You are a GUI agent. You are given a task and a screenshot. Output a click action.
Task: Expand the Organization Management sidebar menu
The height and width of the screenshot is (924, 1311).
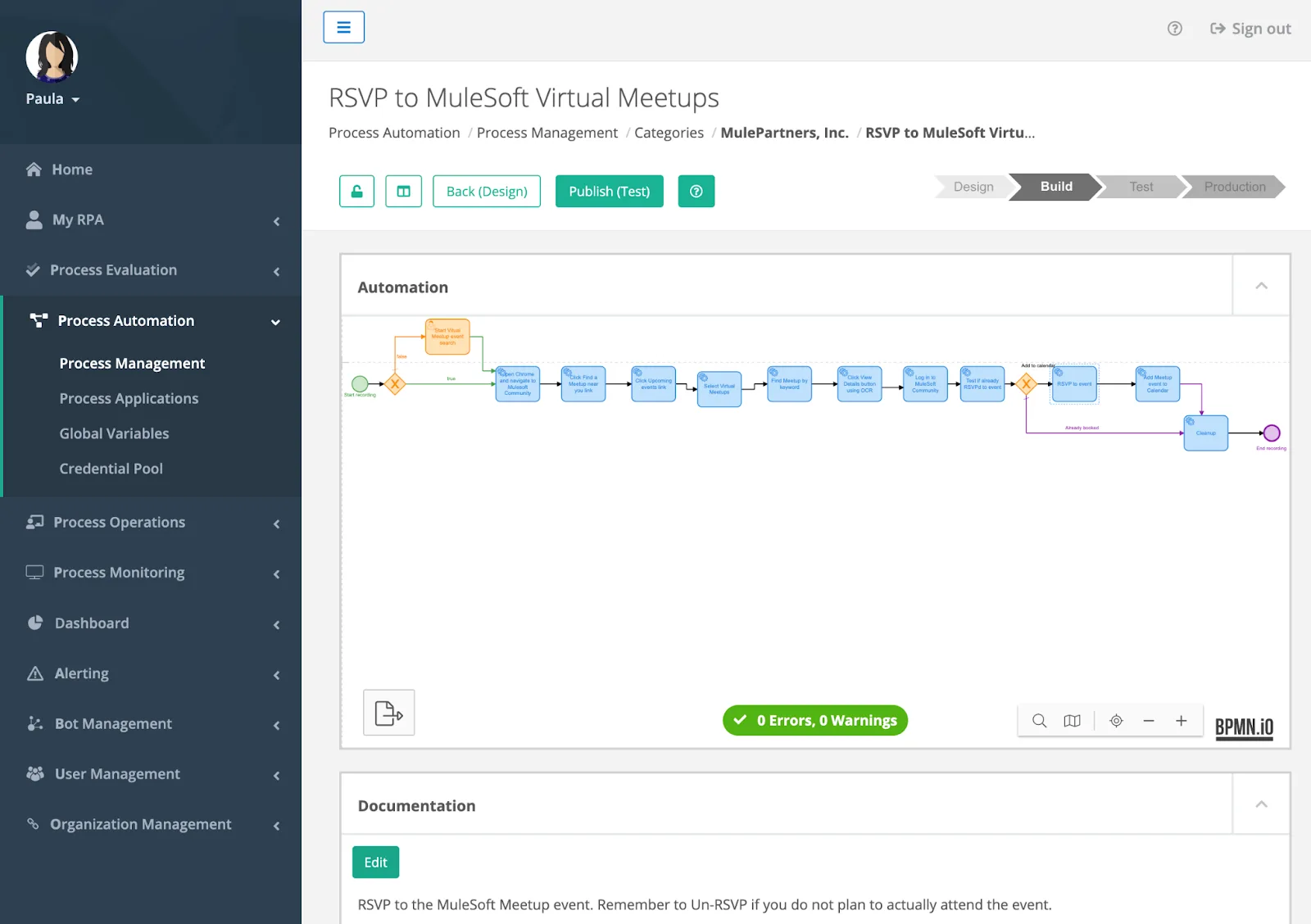click(151, 825)
